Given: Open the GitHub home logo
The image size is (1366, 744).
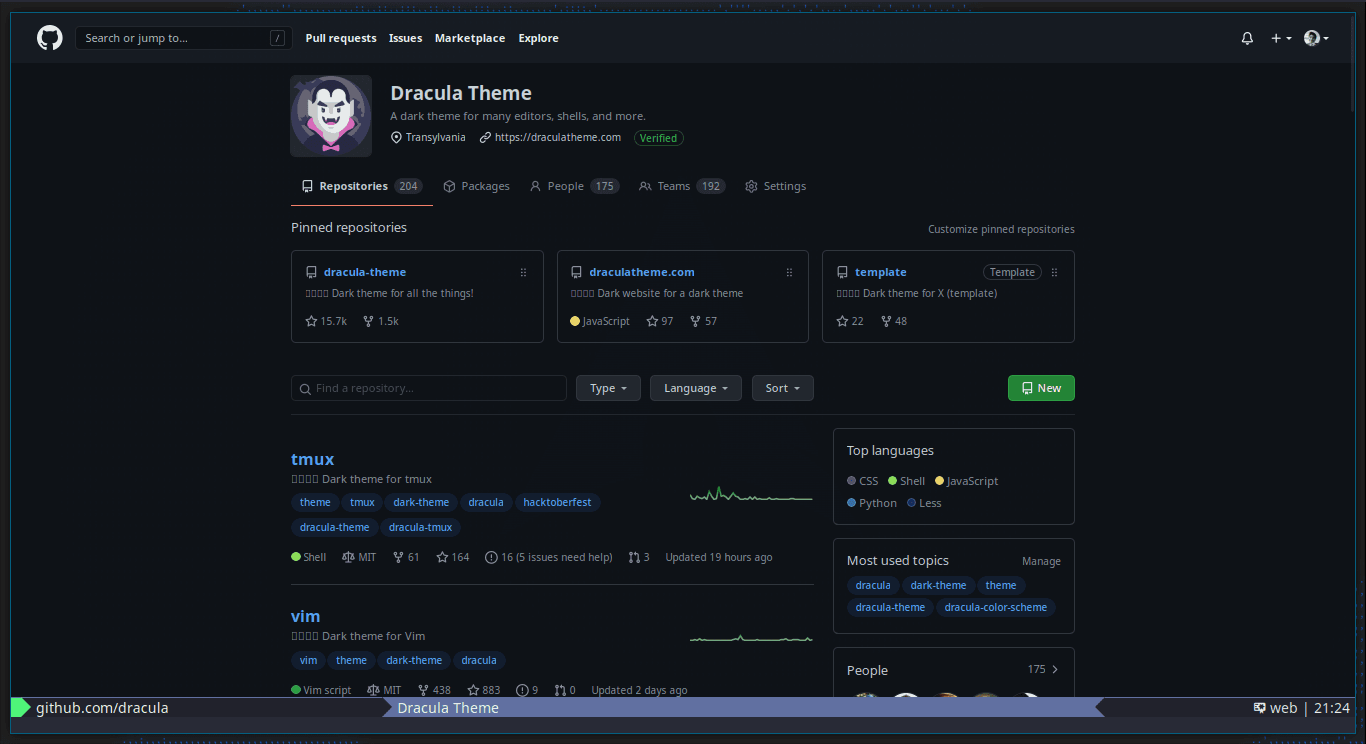Looking at the screenshot, I should click(x=49, y=38).
